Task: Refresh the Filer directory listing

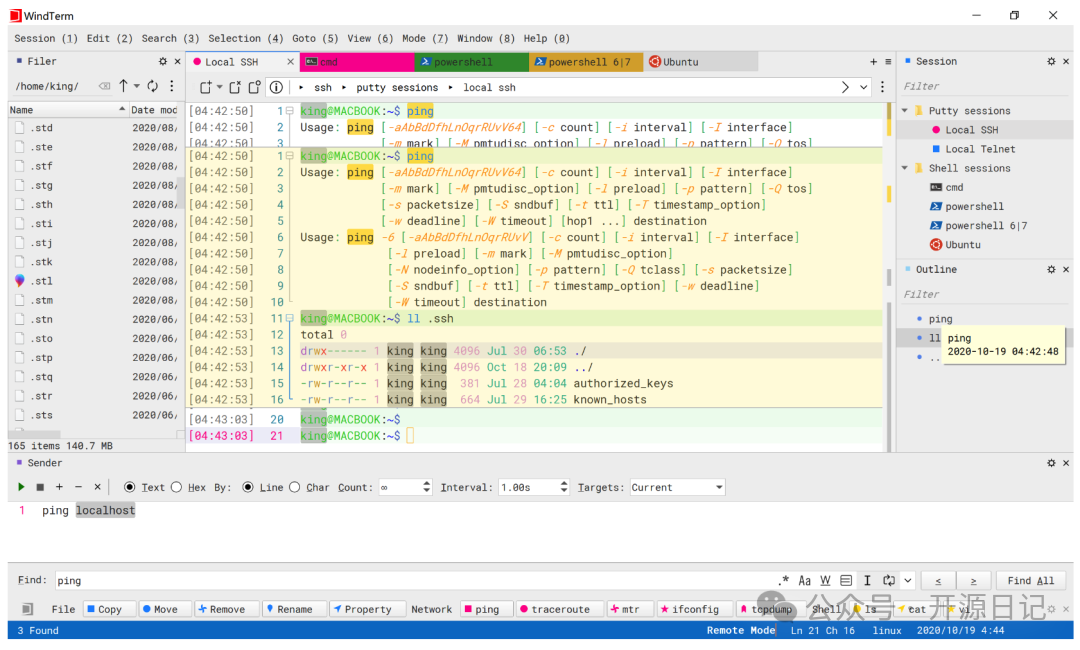Action: coord(152,86)
